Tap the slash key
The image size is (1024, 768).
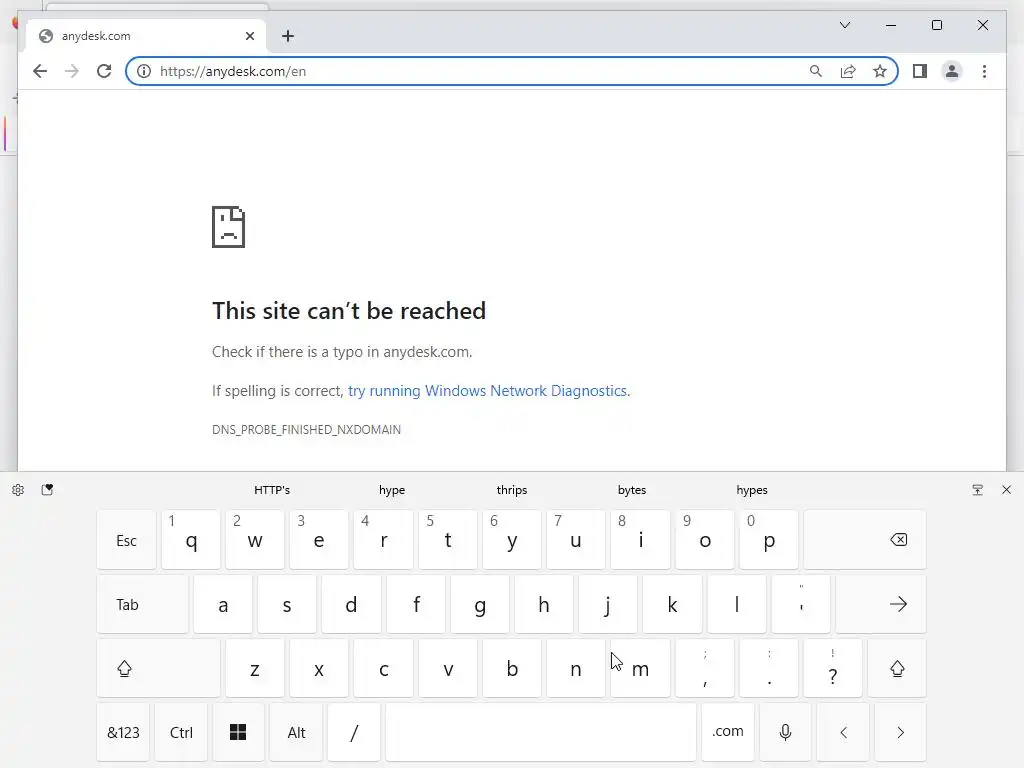coord(353,732)
